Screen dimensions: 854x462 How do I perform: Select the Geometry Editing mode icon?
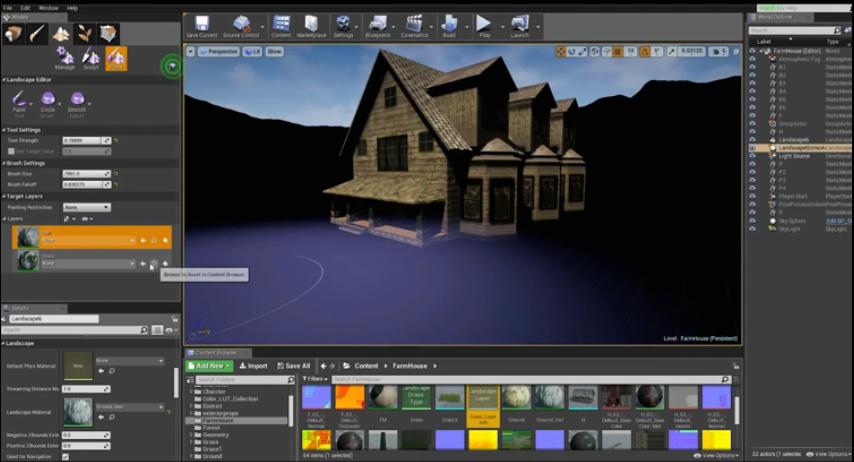click(108, 34)
